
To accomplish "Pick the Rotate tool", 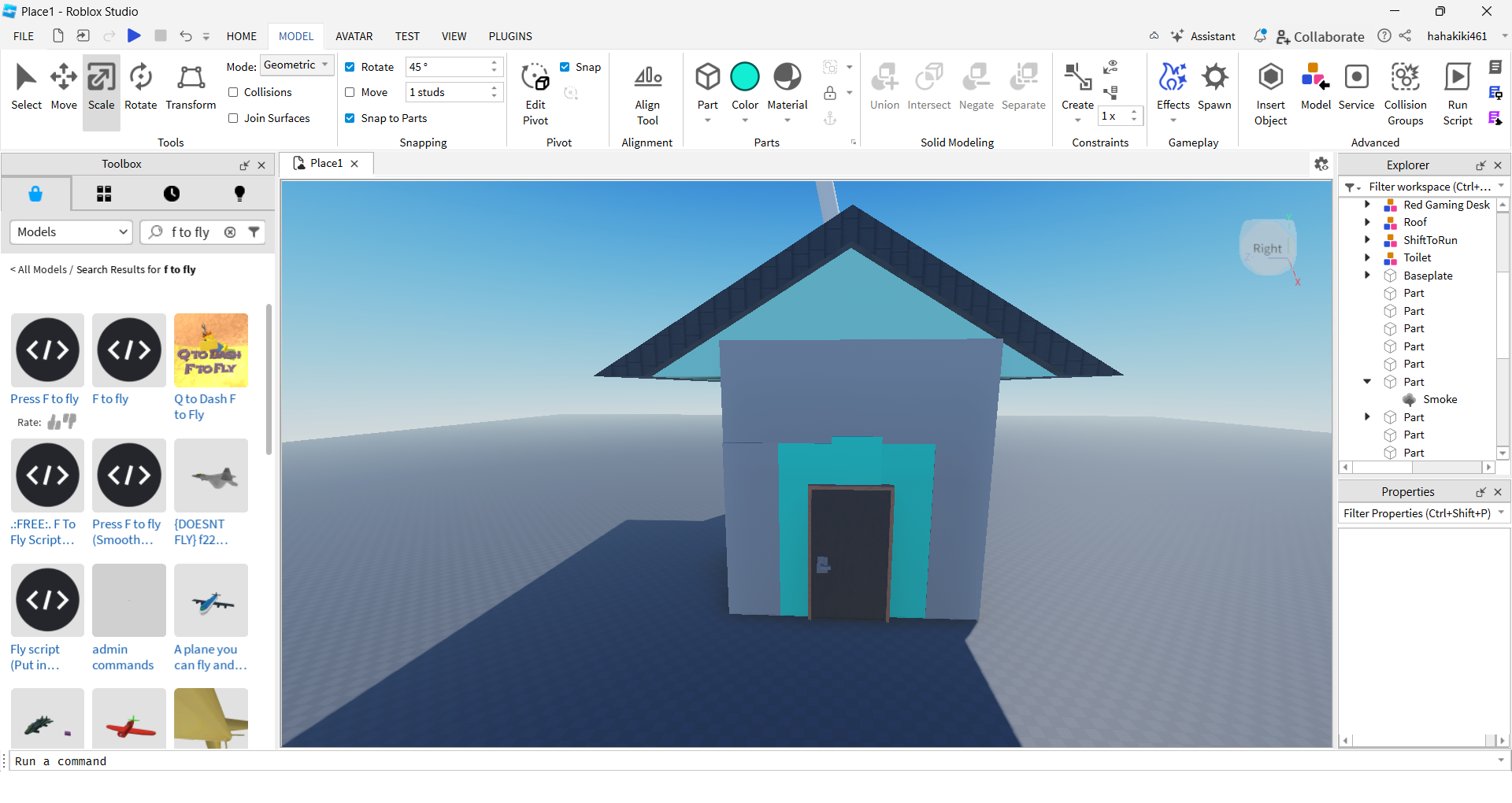I will click(x=141, y=87).
